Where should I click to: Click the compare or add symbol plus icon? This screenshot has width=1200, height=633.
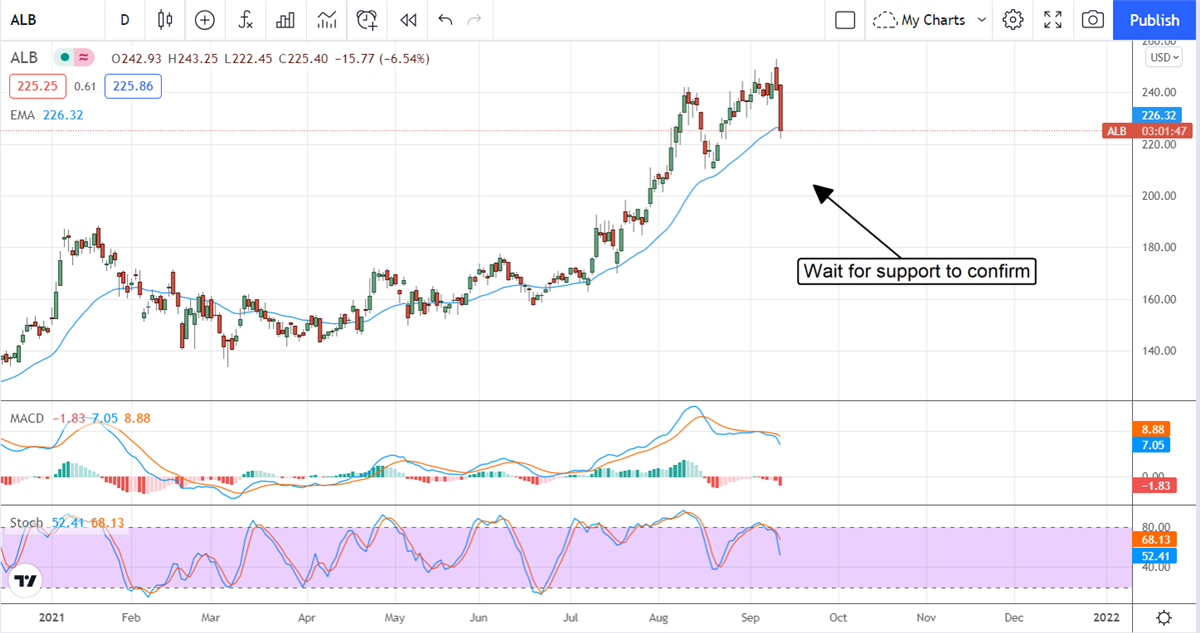pyautogui.click(x=205, y=19)
